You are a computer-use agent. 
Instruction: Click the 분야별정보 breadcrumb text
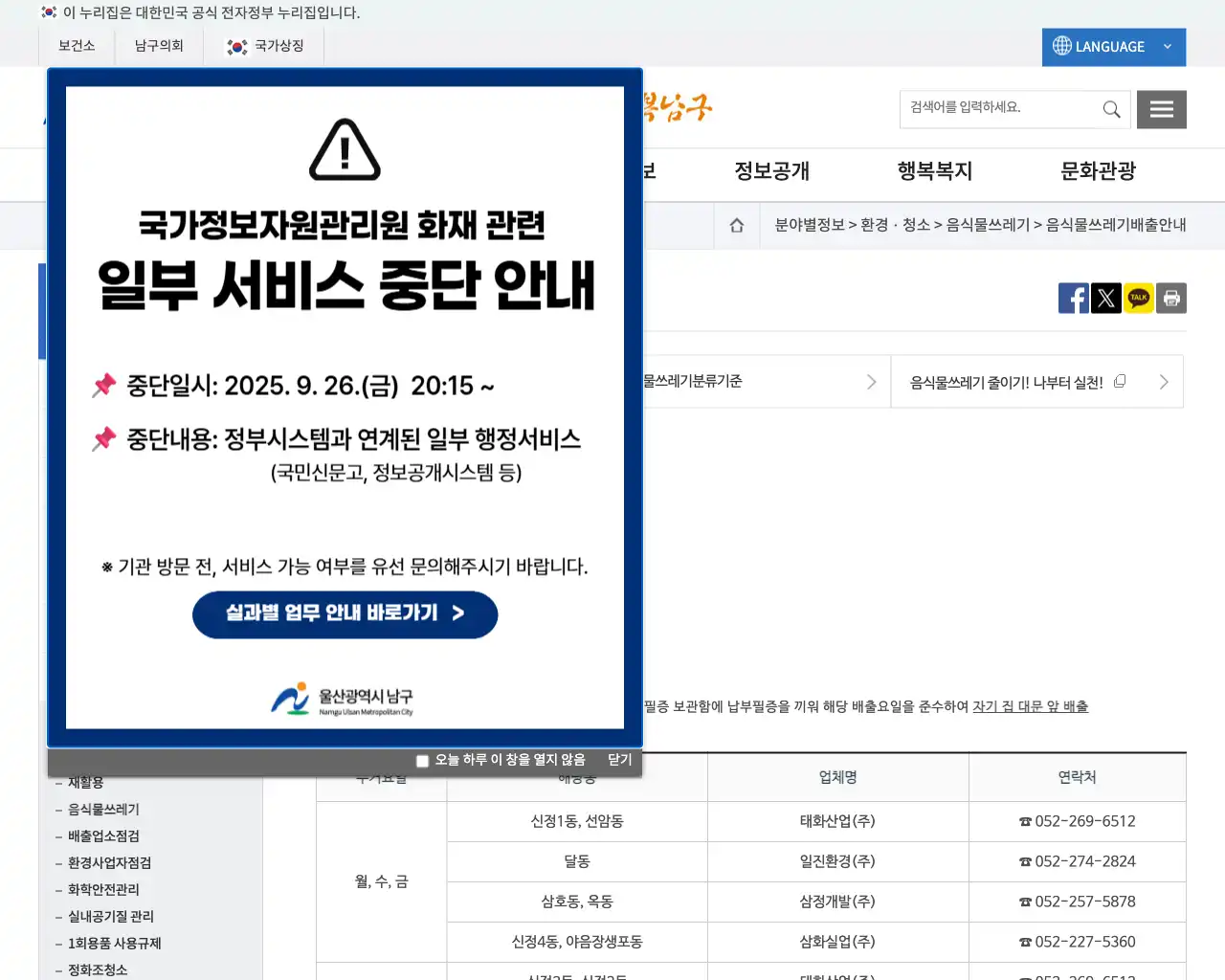click(x=810, y=225)
